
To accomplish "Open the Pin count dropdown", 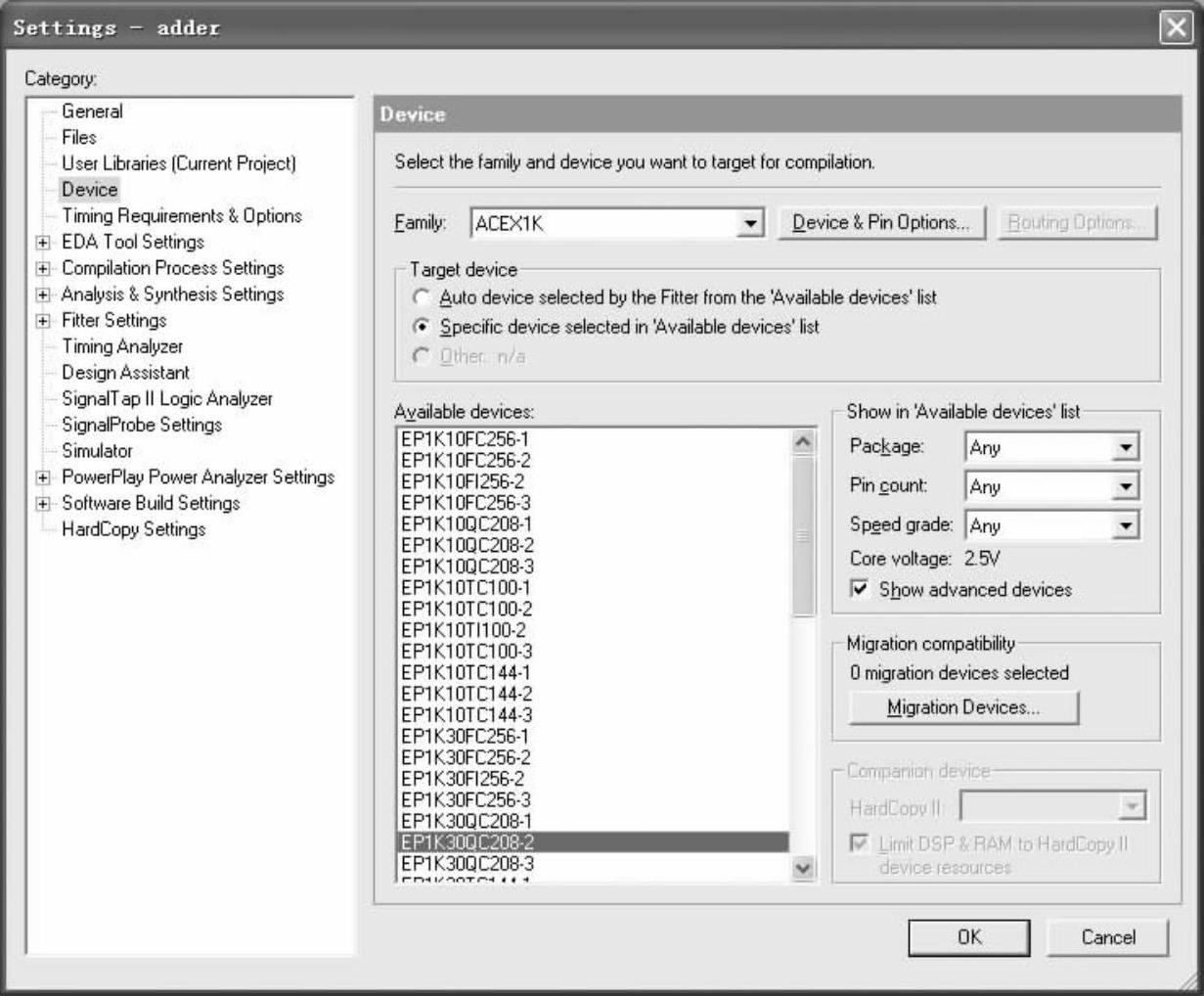I will point(1126,487).
